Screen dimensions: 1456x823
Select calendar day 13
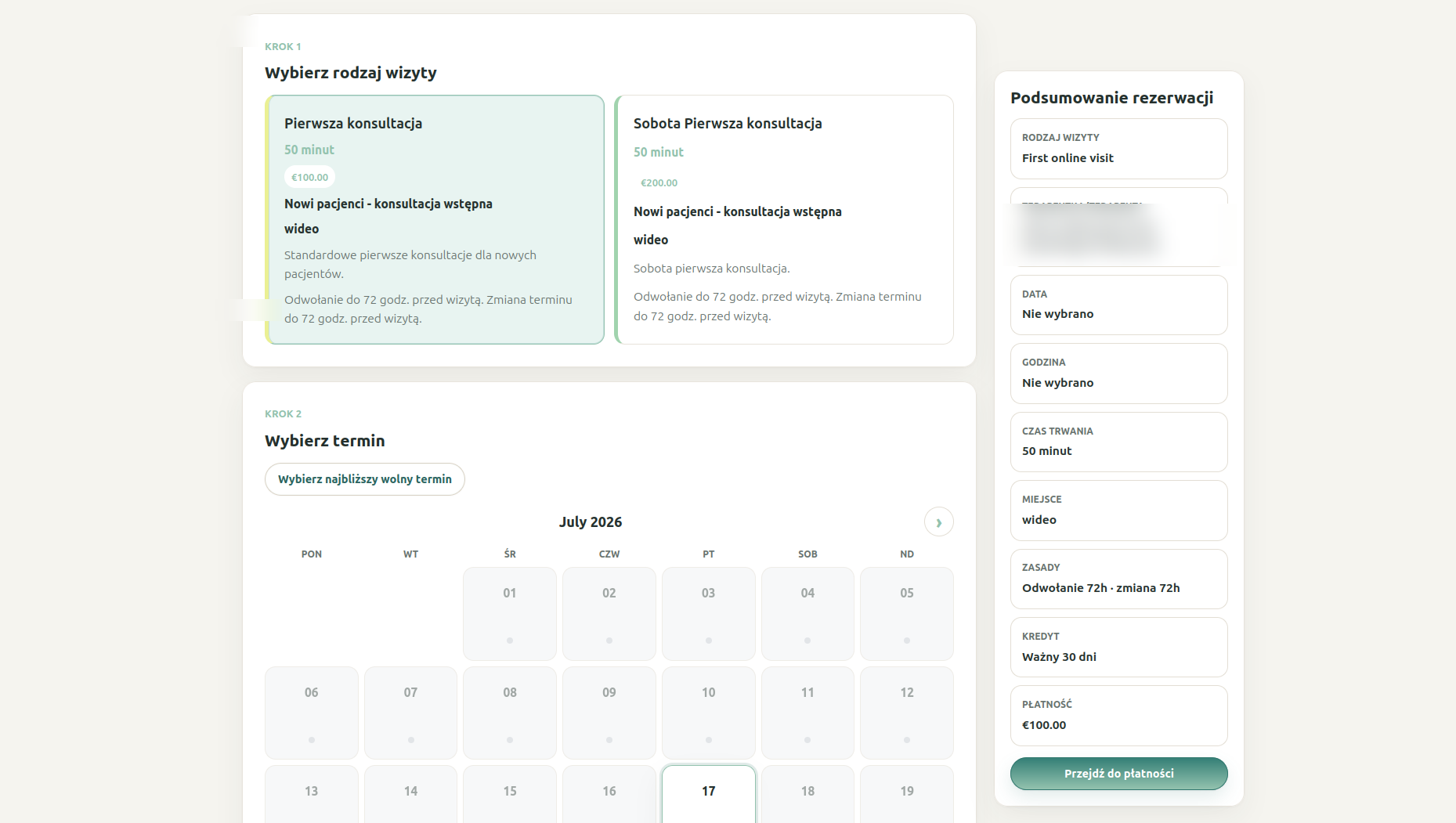[x=312, y=794]
